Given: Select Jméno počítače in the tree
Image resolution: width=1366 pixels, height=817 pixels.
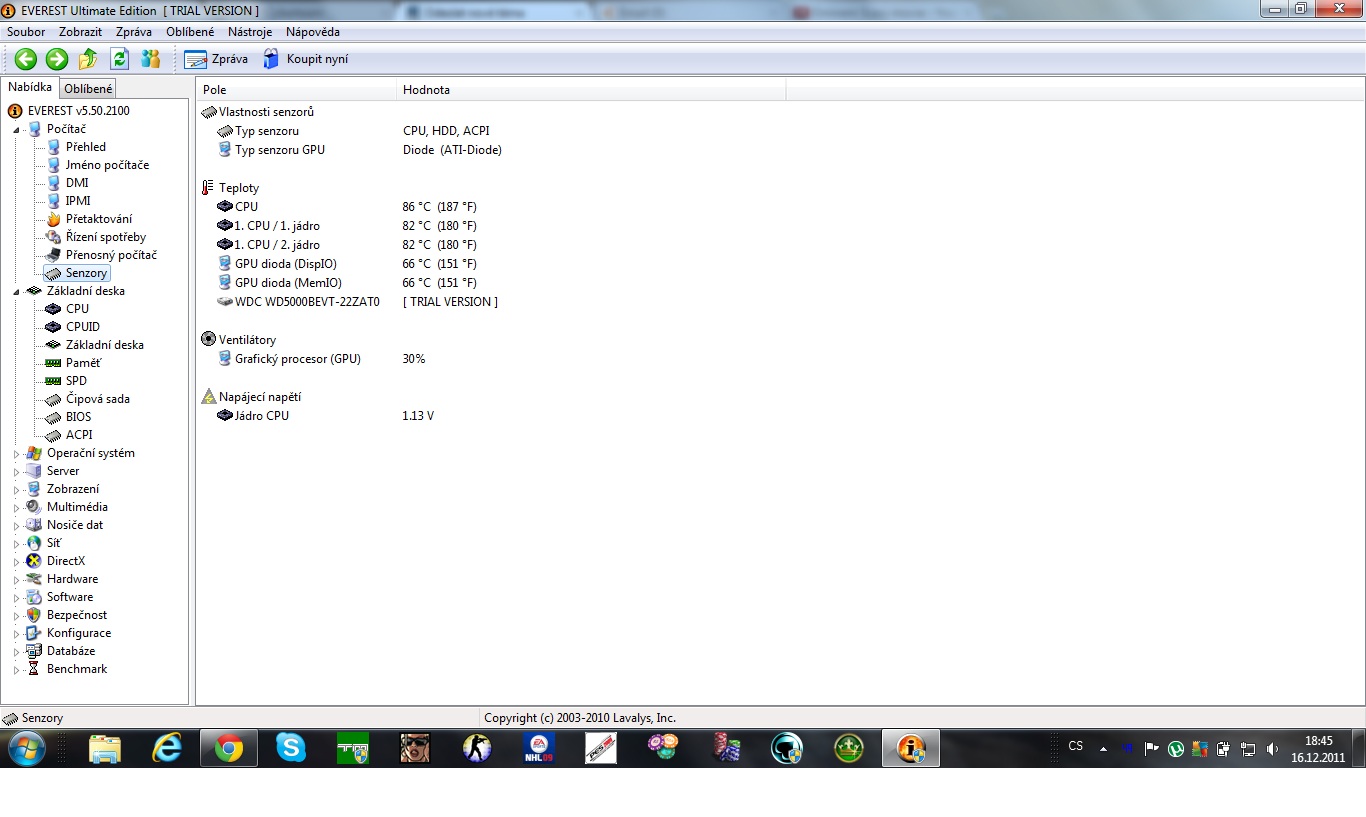Looking at the screenshot, I should pyautogui.click(x=107, y=165).
